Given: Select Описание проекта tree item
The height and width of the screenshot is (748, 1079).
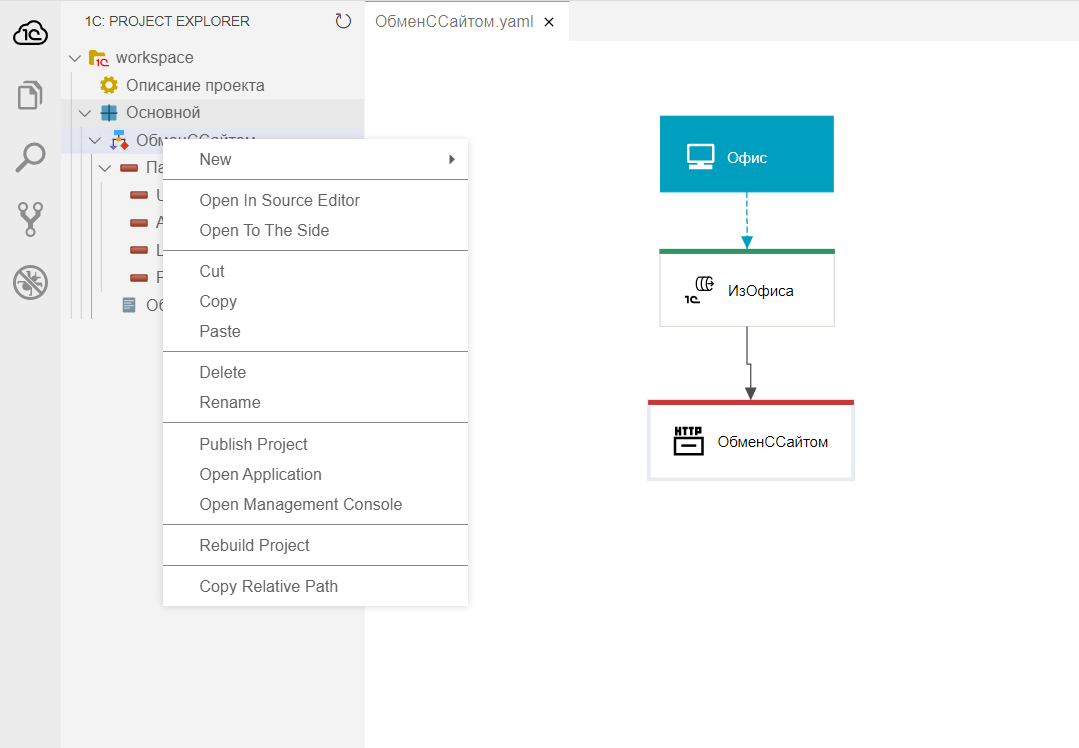Looking at the screenshot, I should [x=194, y=86].
